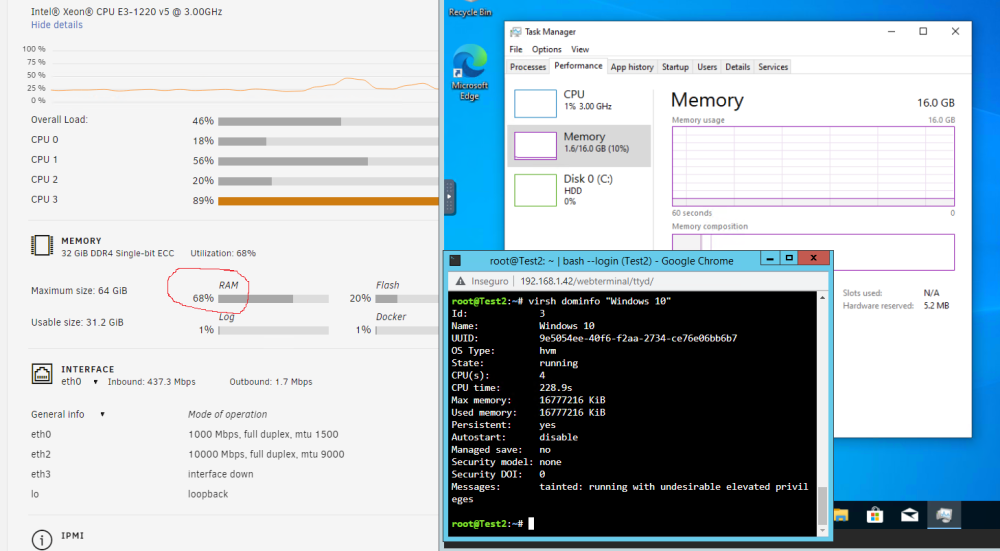Switch to the App history tab

pos(632,67)
